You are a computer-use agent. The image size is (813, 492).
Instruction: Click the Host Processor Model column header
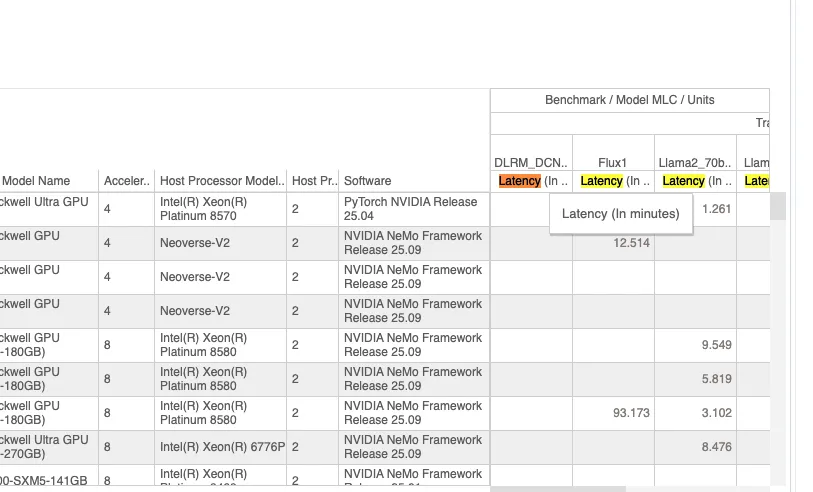click(221, 181)
